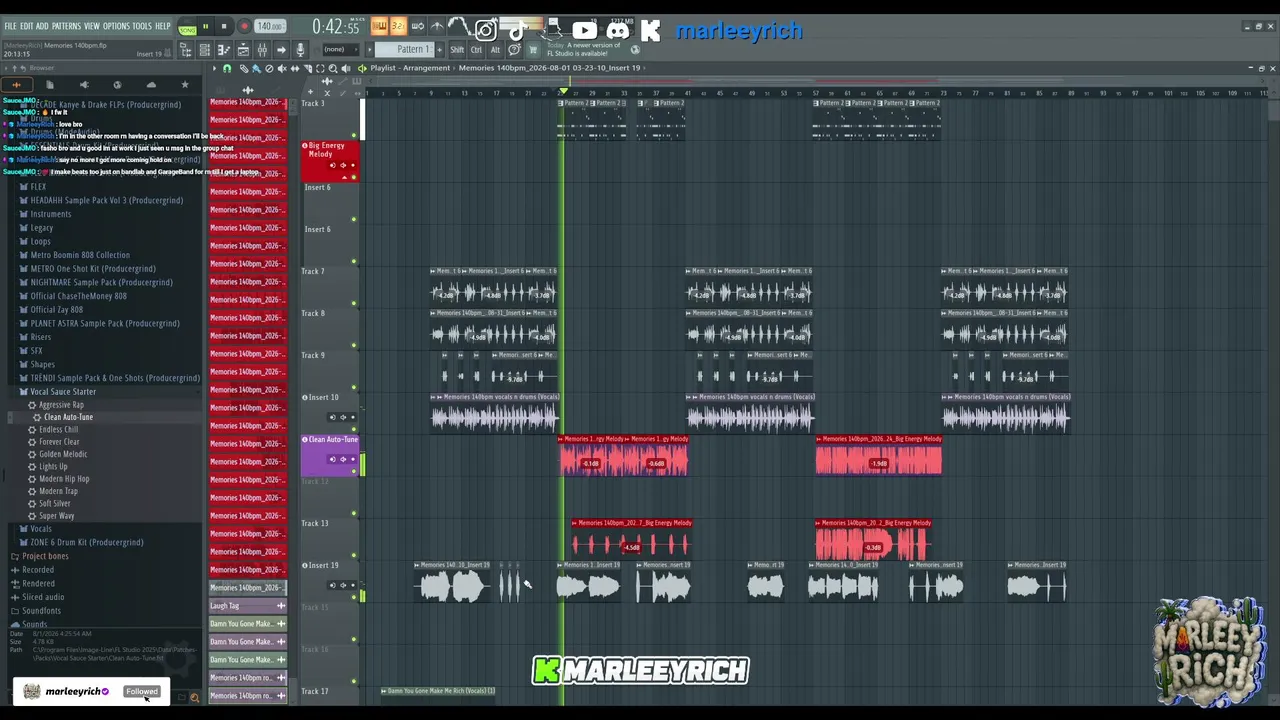The width and height of the screenshot is (1280, 720).
Task: Add a new pattern with the plus button
Action: [x=440, y=50]
